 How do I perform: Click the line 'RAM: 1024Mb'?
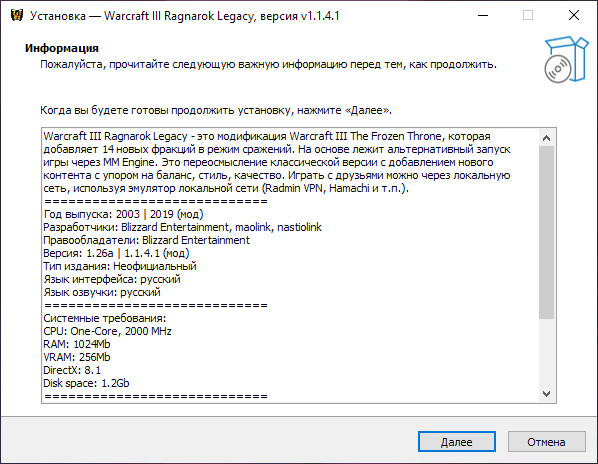coord(77,344)
